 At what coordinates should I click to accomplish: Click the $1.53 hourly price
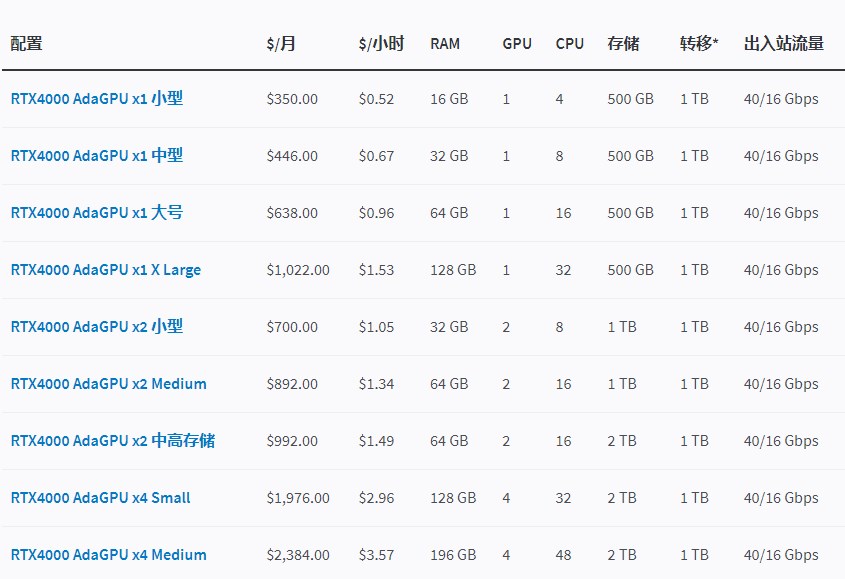point(377,270)
